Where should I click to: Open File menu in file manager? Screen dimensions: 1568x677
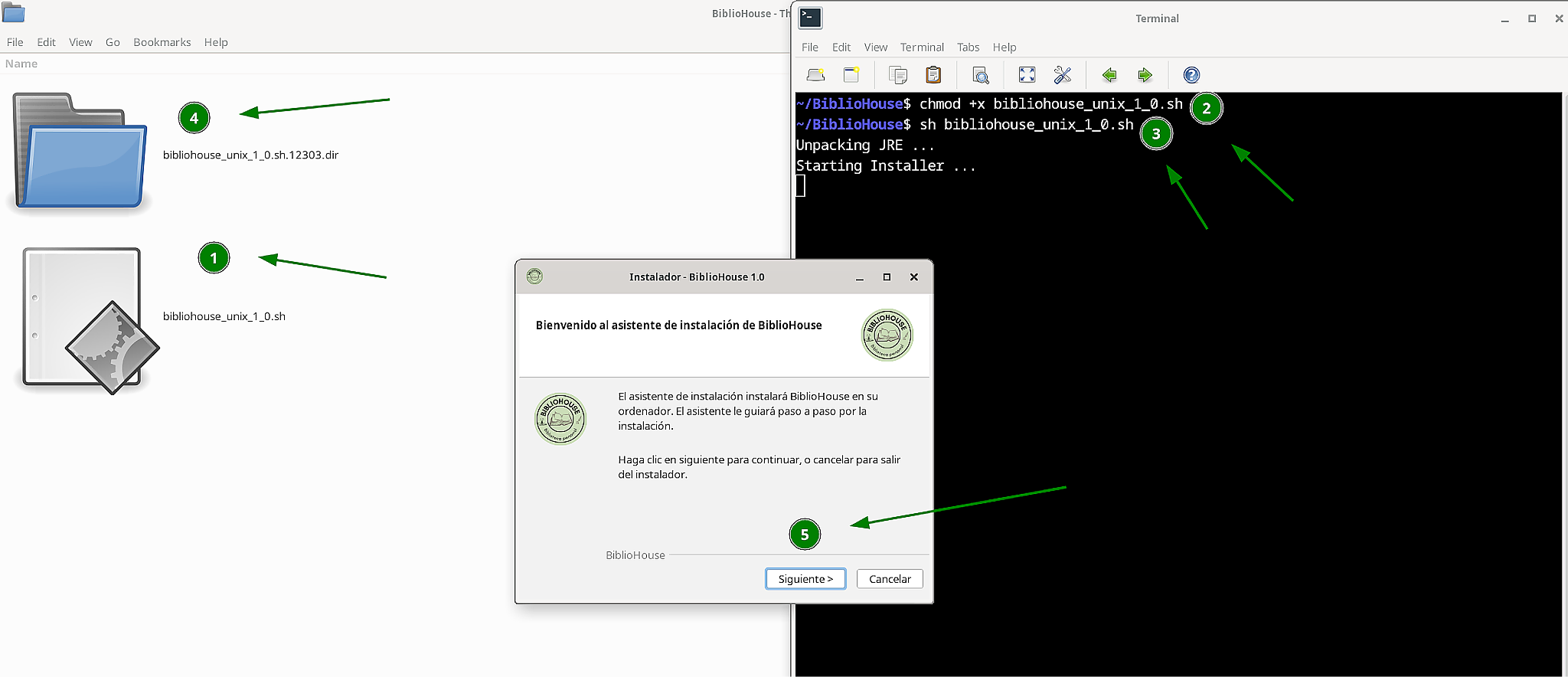pyautogui.click(x=15, y=42)
